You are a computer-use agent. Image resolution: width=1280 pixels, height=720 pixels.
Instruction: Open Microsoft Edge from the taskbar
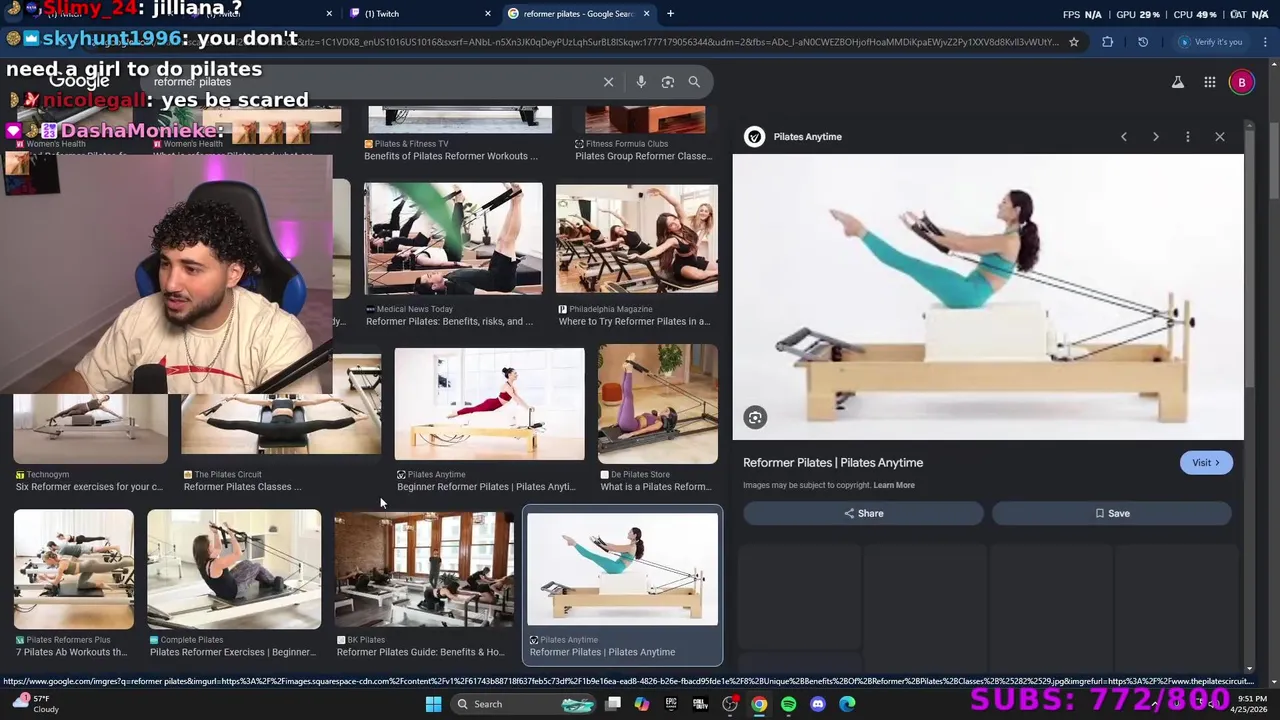(847, 704)
